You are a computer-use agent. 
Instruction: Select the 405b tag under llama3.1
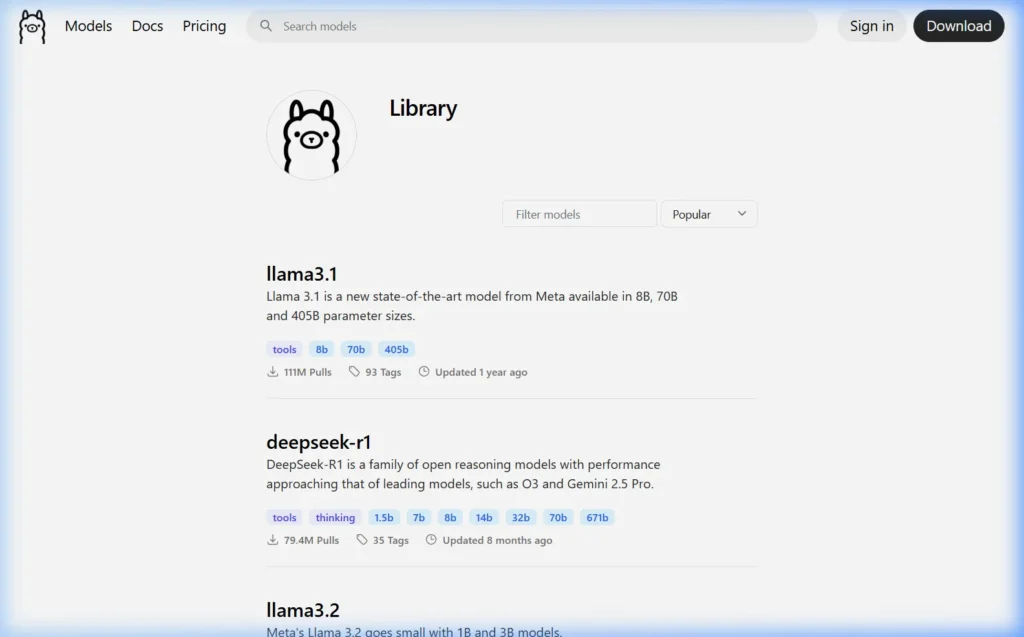[396, 349]
